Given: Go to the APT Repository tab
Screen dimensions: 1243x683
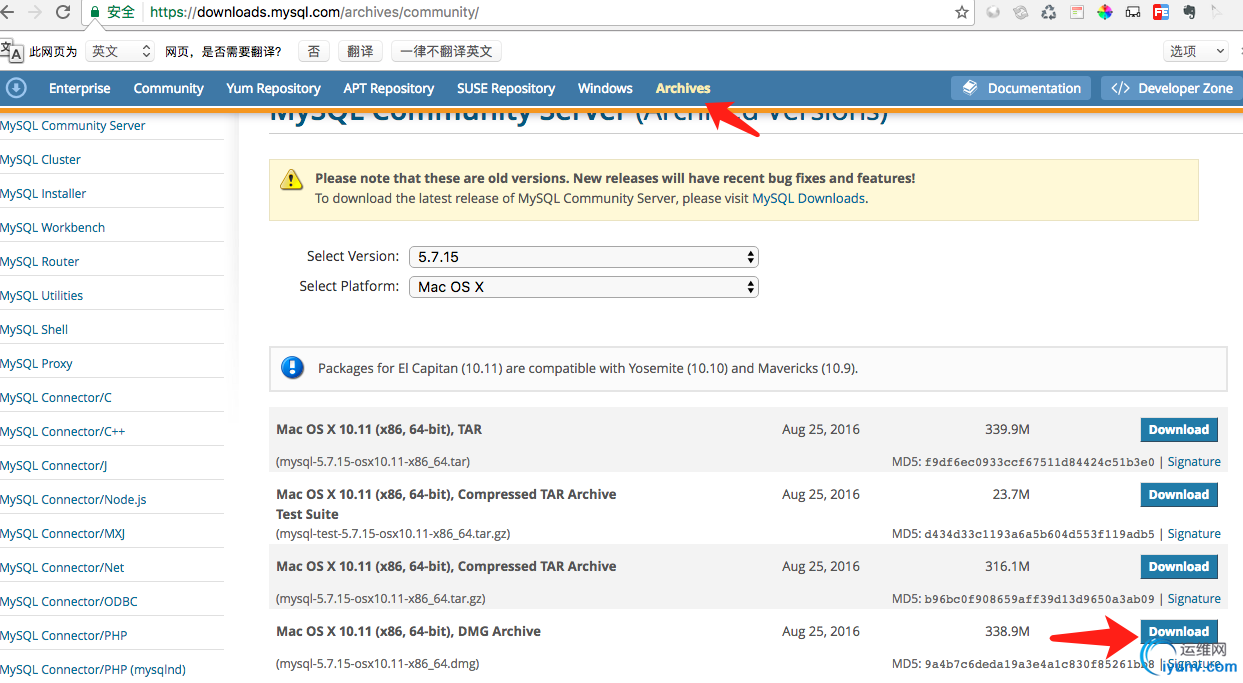Looking at the screenshot, I should [389, 88].
